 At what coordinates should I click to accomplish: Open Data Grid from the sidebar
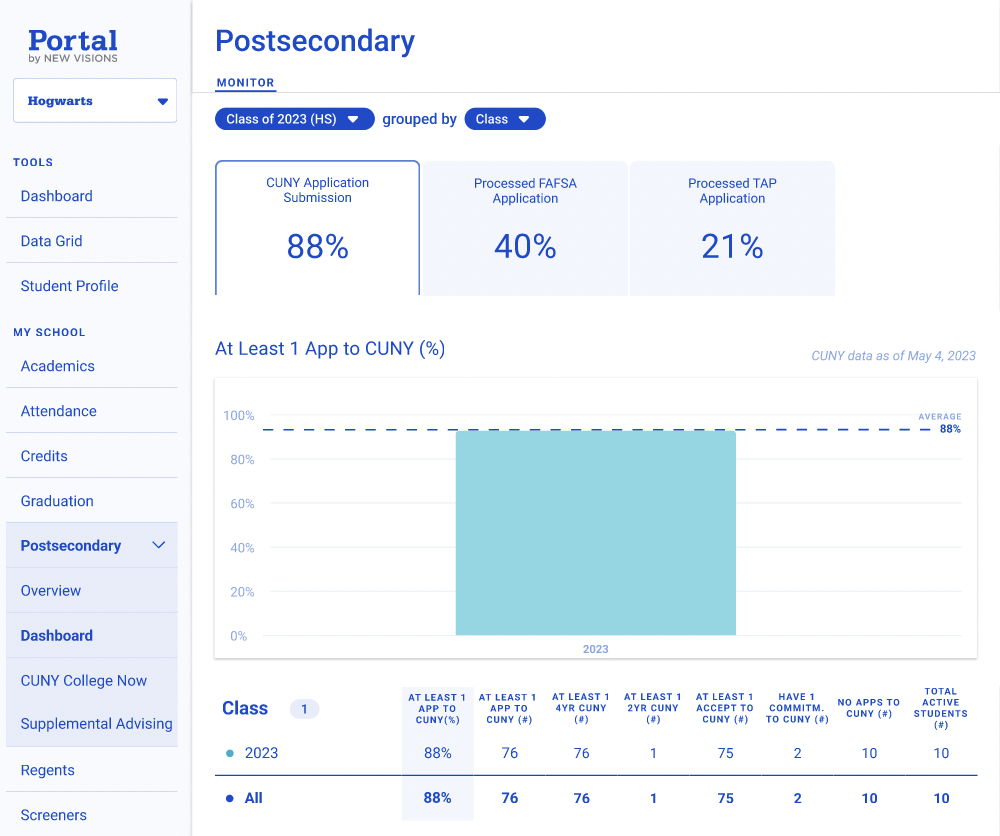coord(52,241)
